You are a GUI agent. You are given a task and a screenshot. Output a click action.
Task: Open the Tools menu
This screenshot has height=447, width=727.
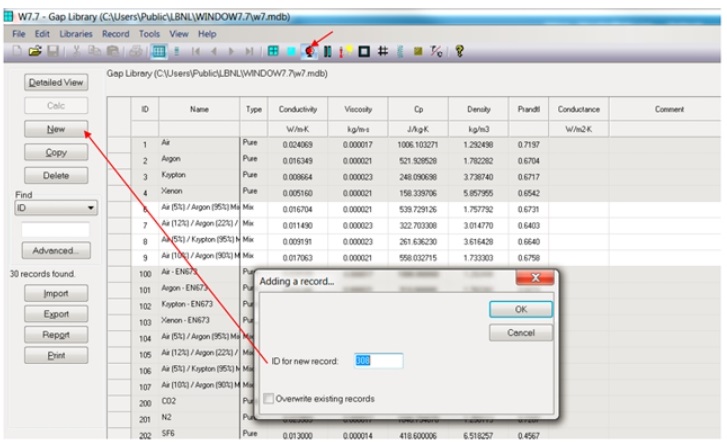coord(151,34)
